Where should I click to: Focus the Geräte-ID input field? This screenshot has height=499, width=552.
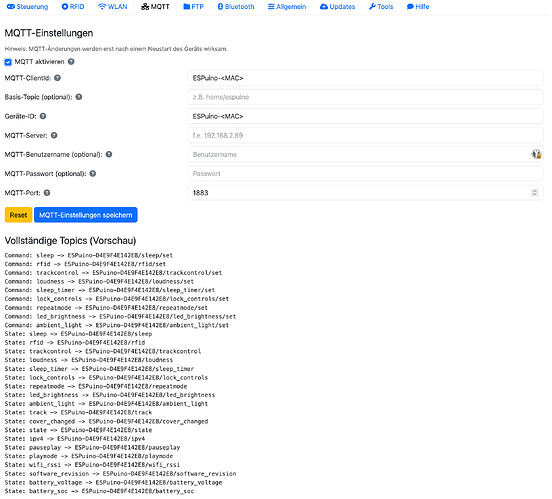(x=365, y=116)
